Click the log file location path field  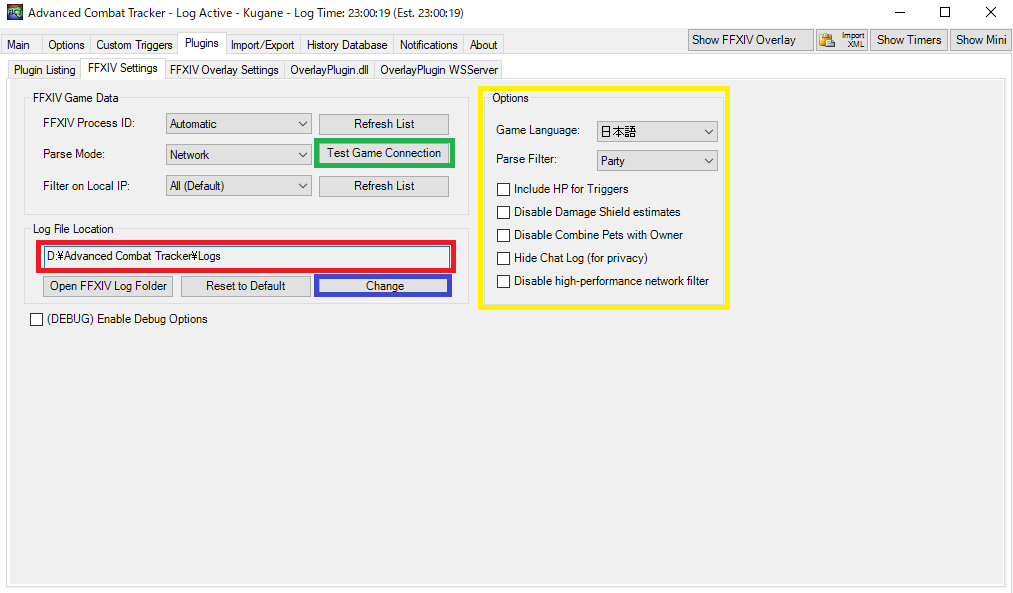click(x=247, y=257)
